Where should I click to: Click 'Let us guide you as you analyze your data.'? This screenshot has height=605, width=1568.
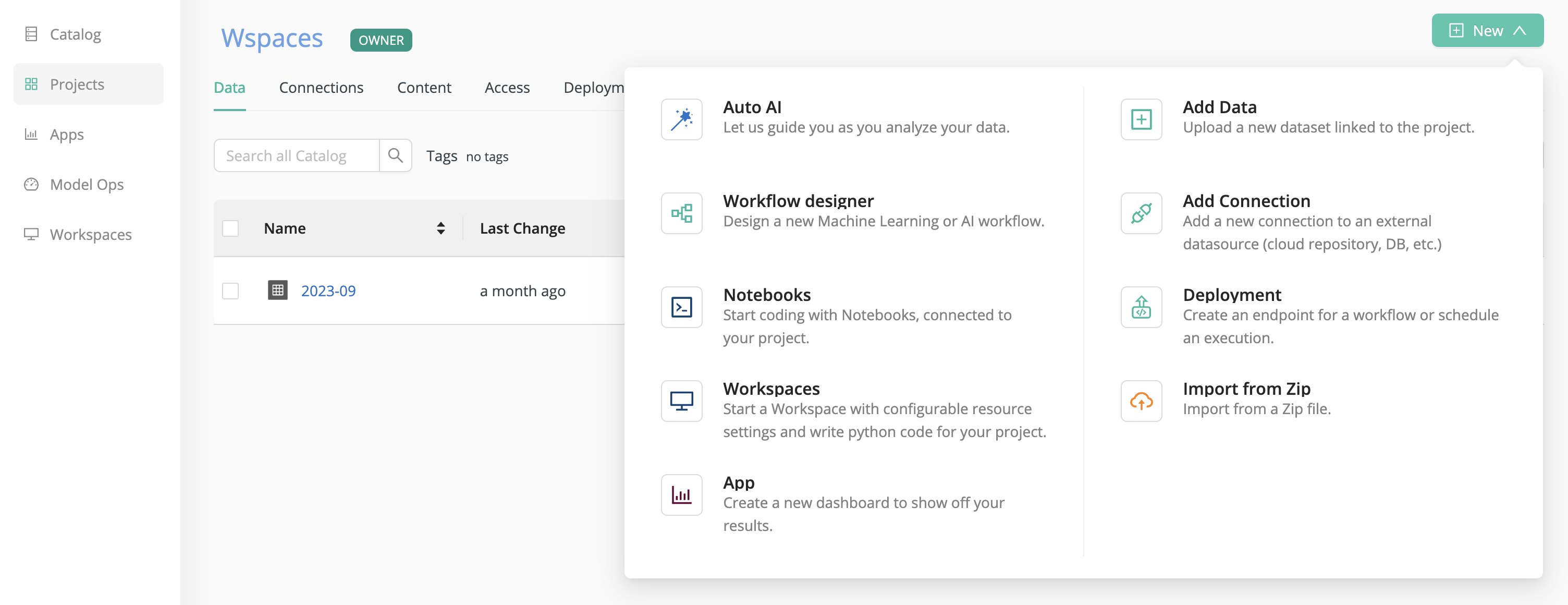pyautogui.click(x=866, y=127)
